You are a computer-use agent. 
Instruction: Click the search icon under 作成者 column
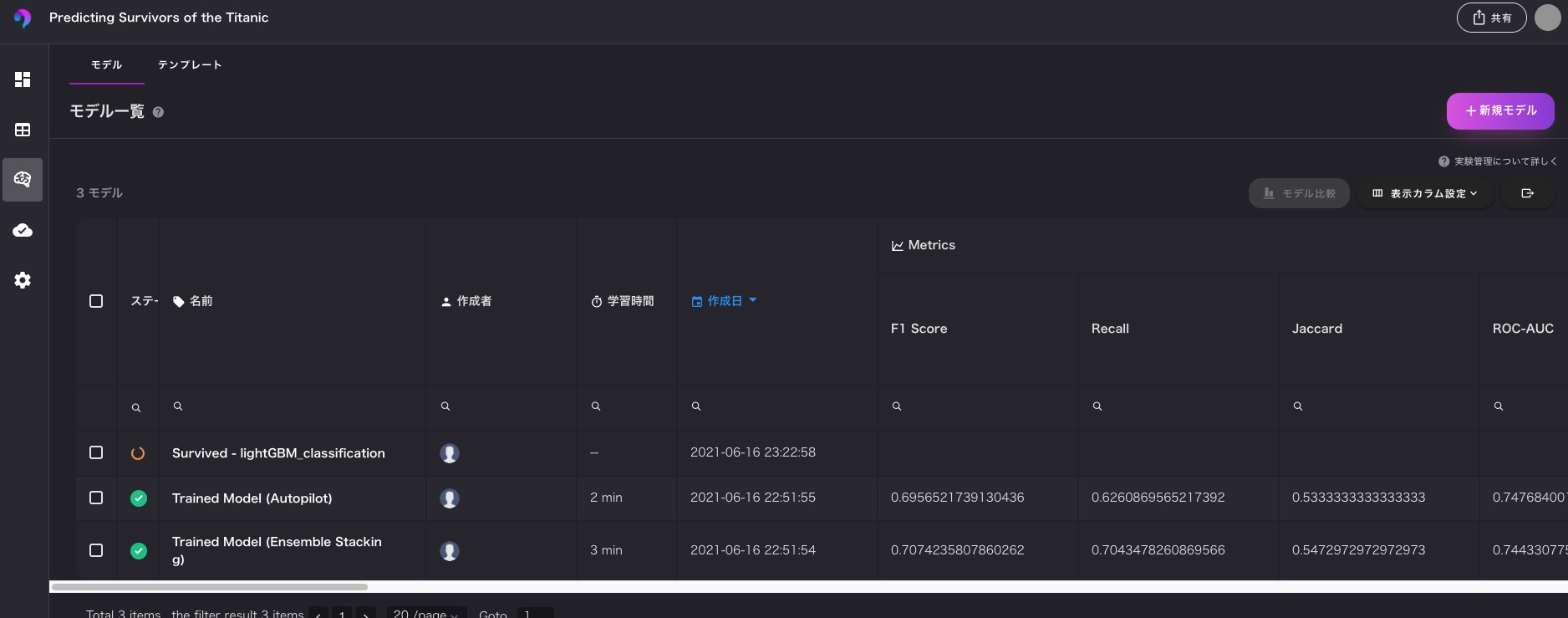[445, 406]
